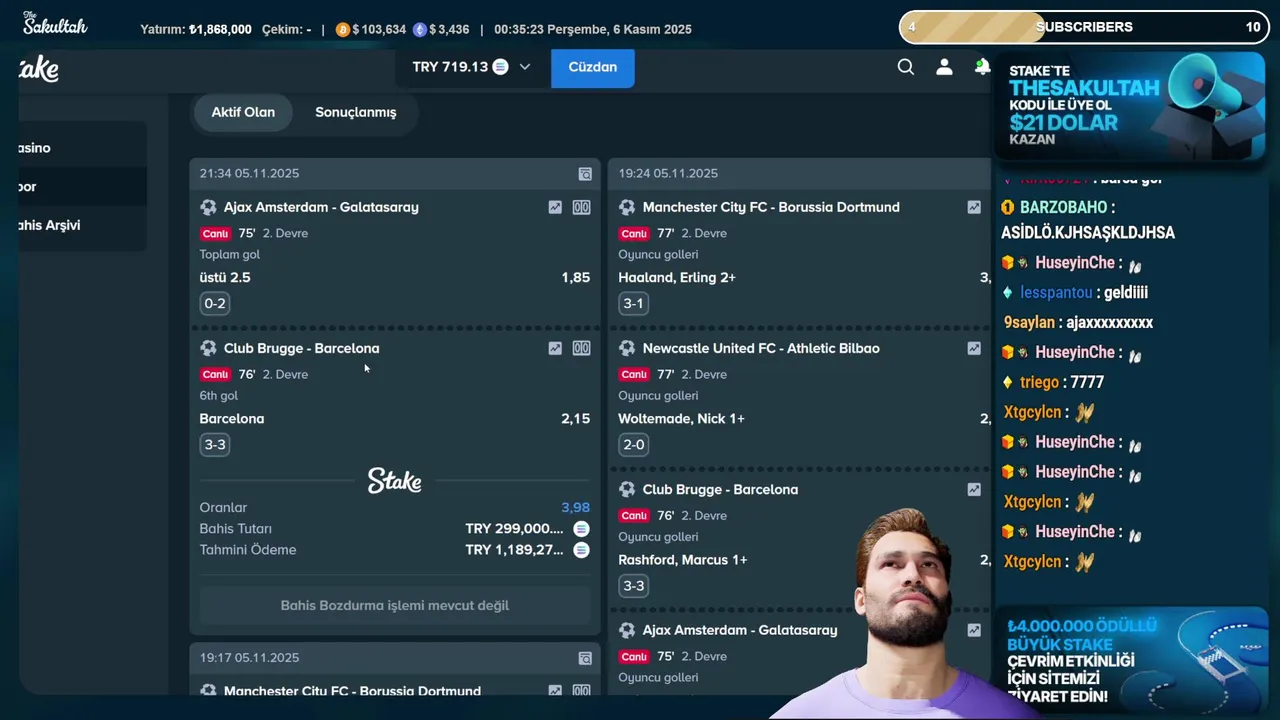The width and height of the screenshot is (1280, 720).
Task: Click bet slip icon on 21:34 05.11.2025 card
Action: (585, 174)
